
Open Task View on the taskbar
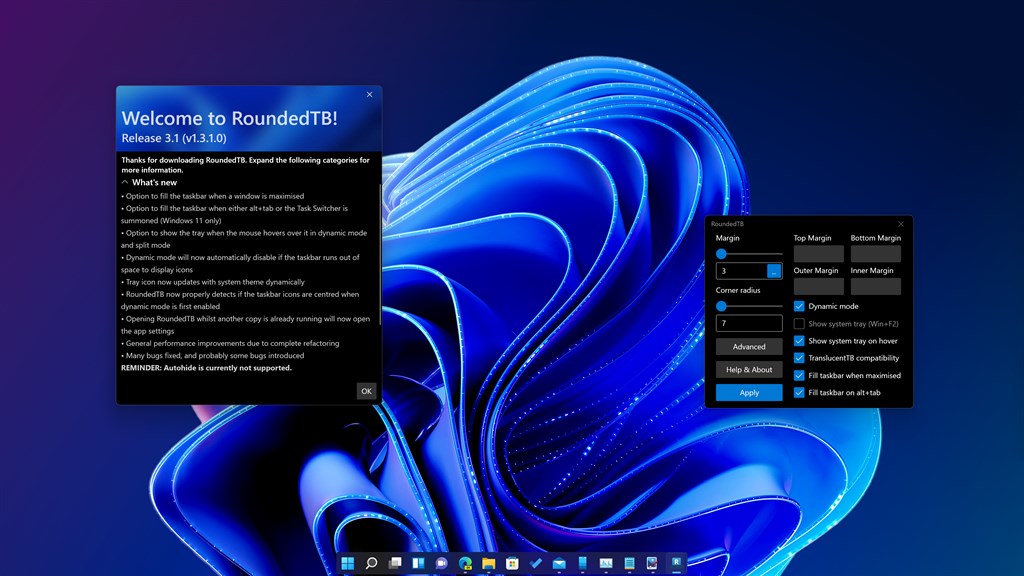394,563
